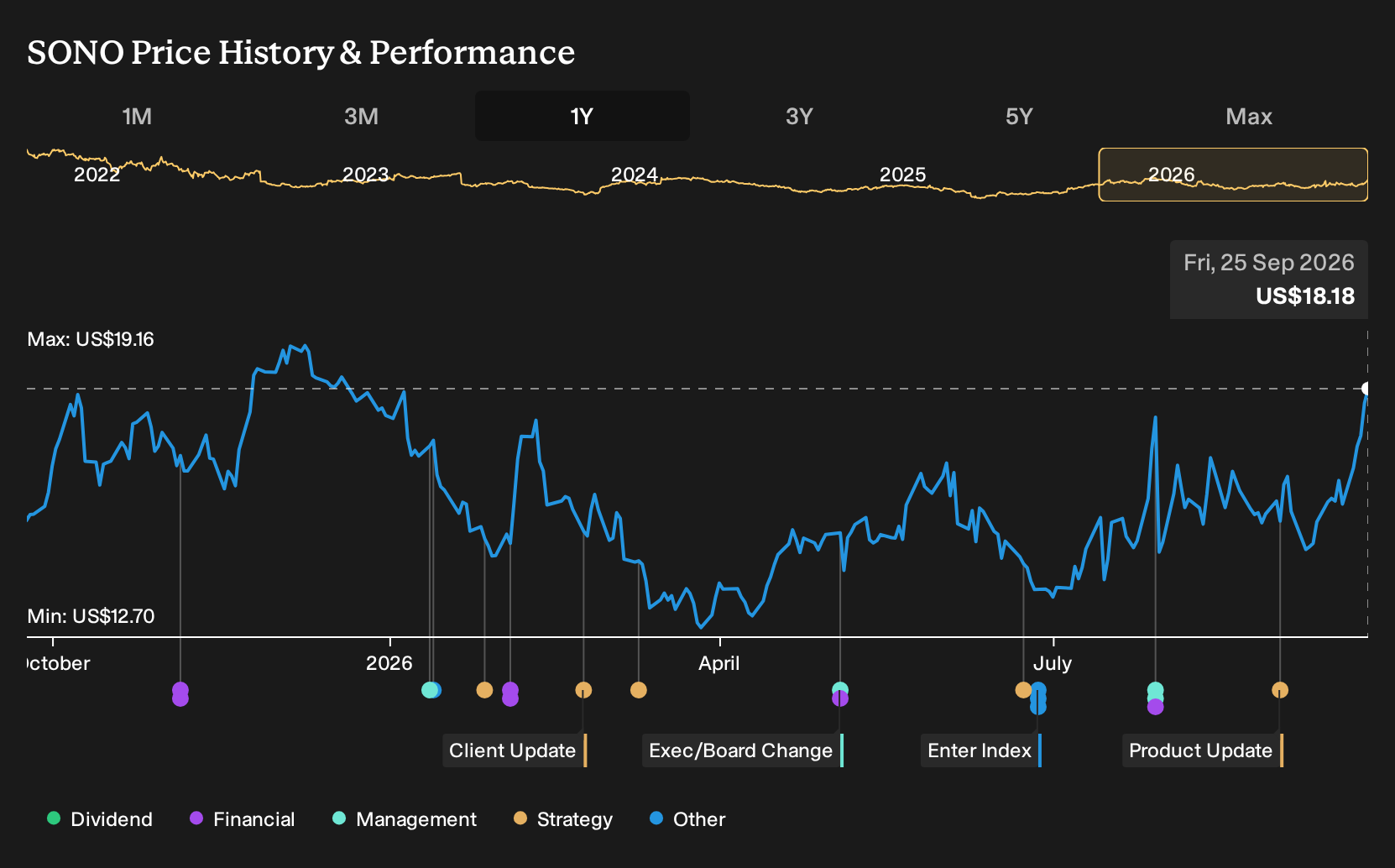Screen dimensions: 1395x868
Task: Open the Client Update event label
Action: [x=515, y=750]
